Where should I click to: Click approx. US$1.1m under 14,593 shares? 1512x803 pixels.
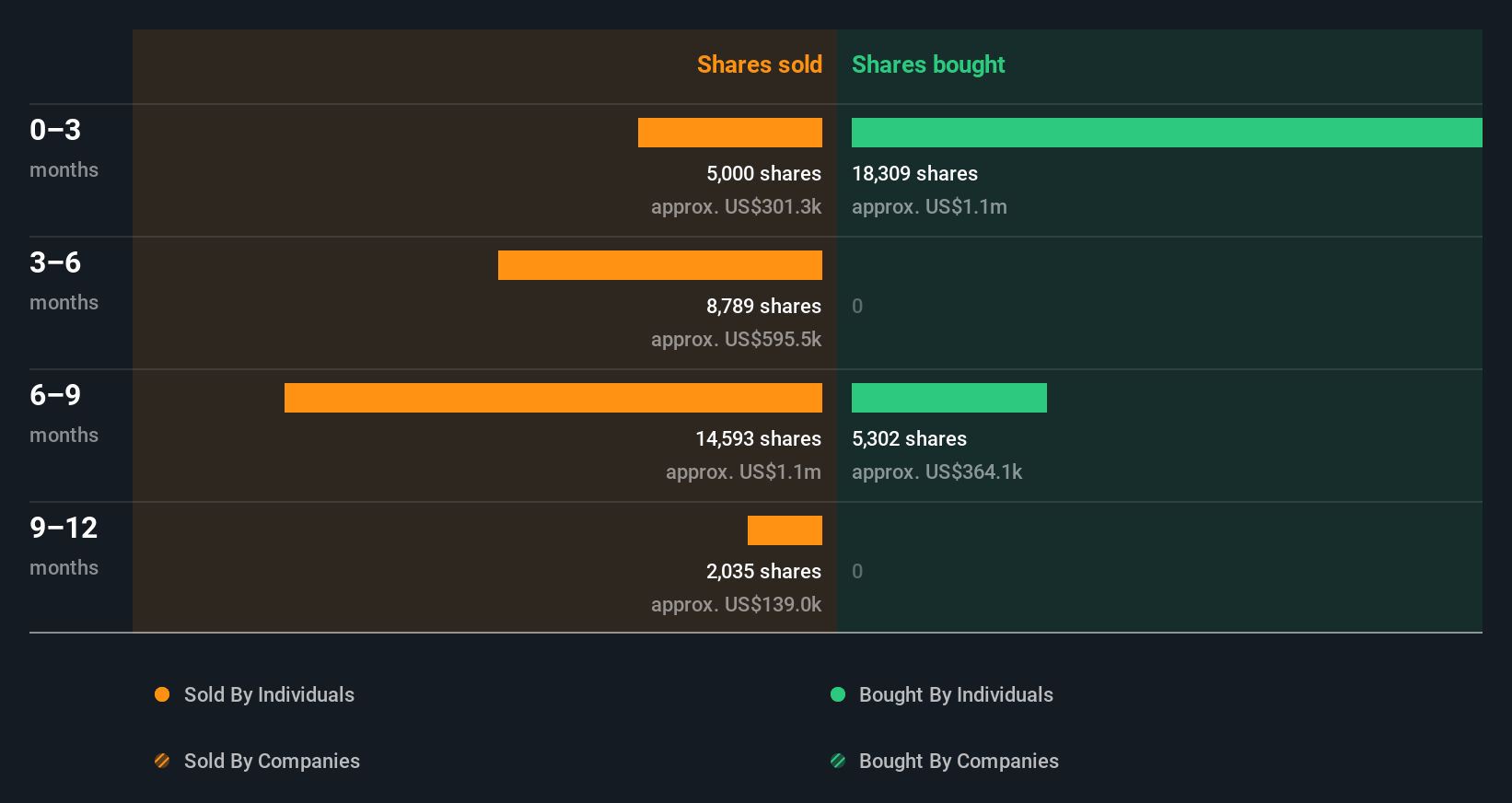click(x=743, y=471)
